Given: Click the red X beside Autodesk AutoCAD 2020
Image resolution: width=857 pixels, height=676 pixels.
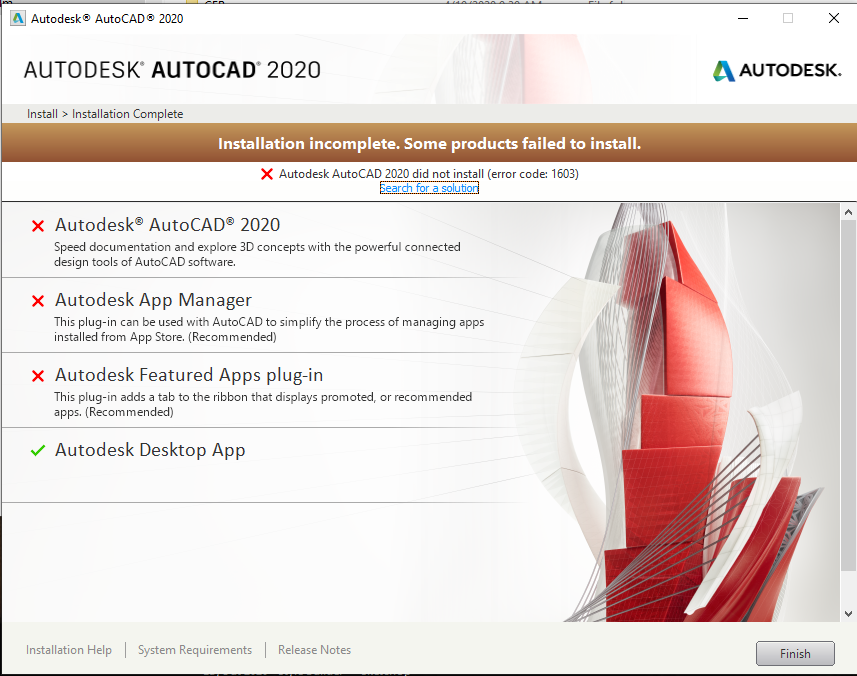Looking at the screenshot, I should [x=38, y=226].
